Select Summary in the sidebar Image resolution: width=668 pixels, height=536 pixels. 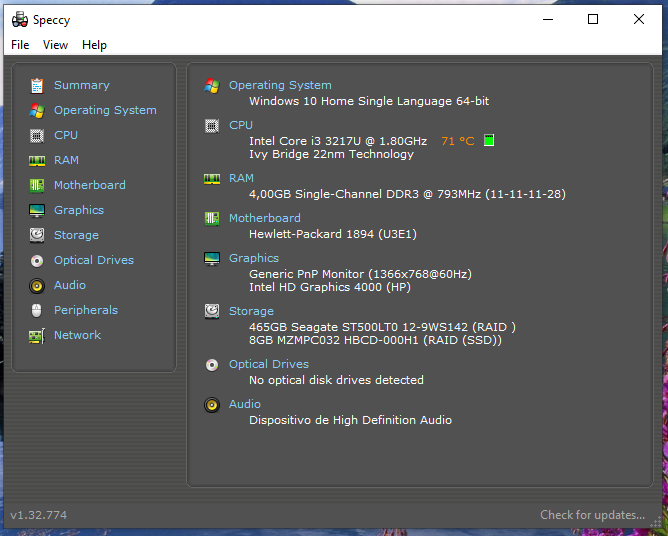[82, 85]
